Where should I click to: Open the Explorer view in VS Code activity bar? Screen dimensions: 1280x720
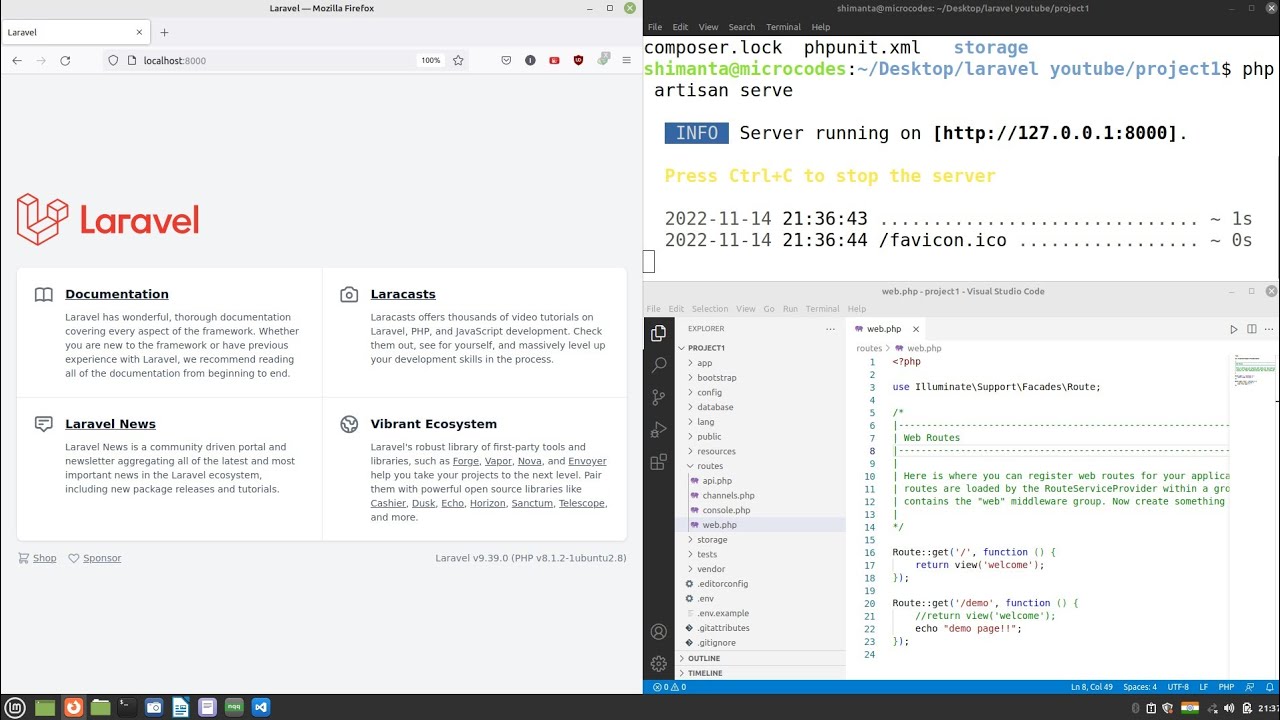click(x=658, y=334)
